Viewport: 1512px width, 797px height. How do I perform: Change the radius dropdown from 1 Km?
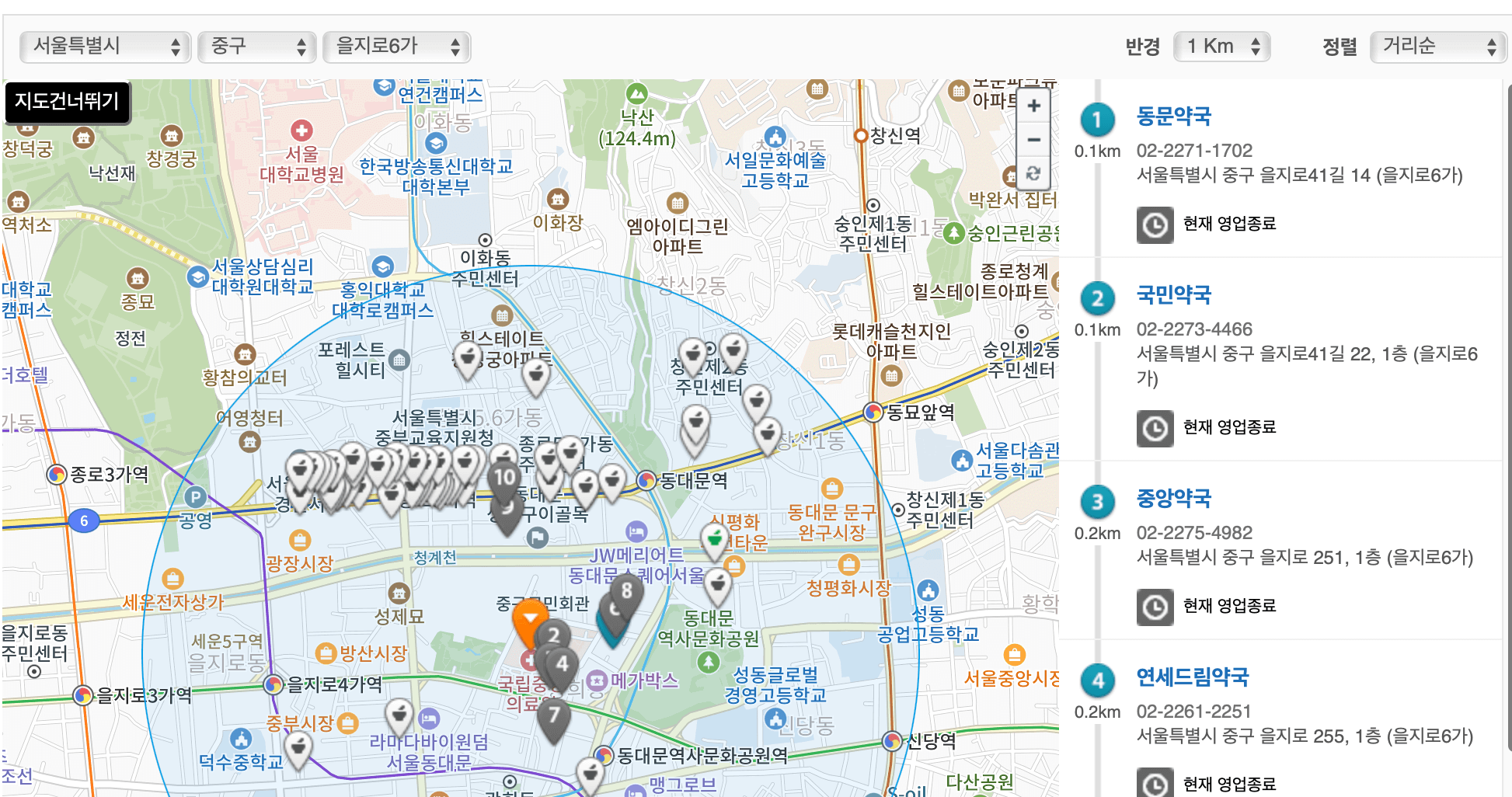point(1221,46)
